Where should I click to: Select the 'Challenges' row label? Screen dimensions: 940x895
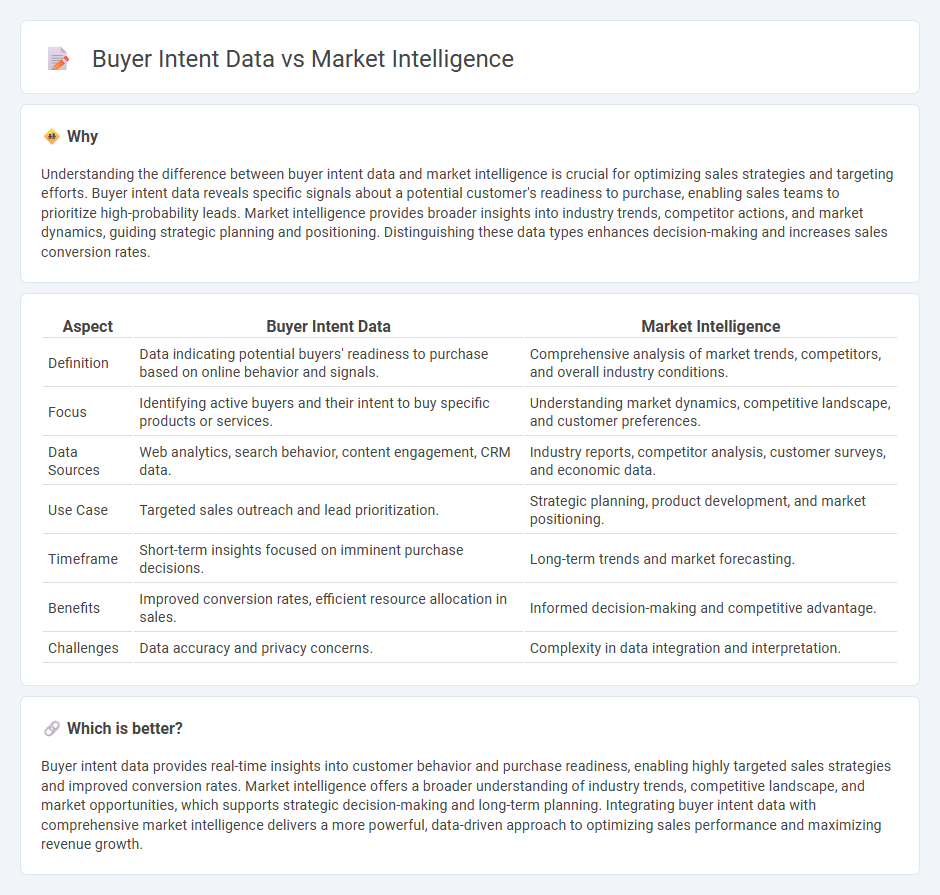83,648
